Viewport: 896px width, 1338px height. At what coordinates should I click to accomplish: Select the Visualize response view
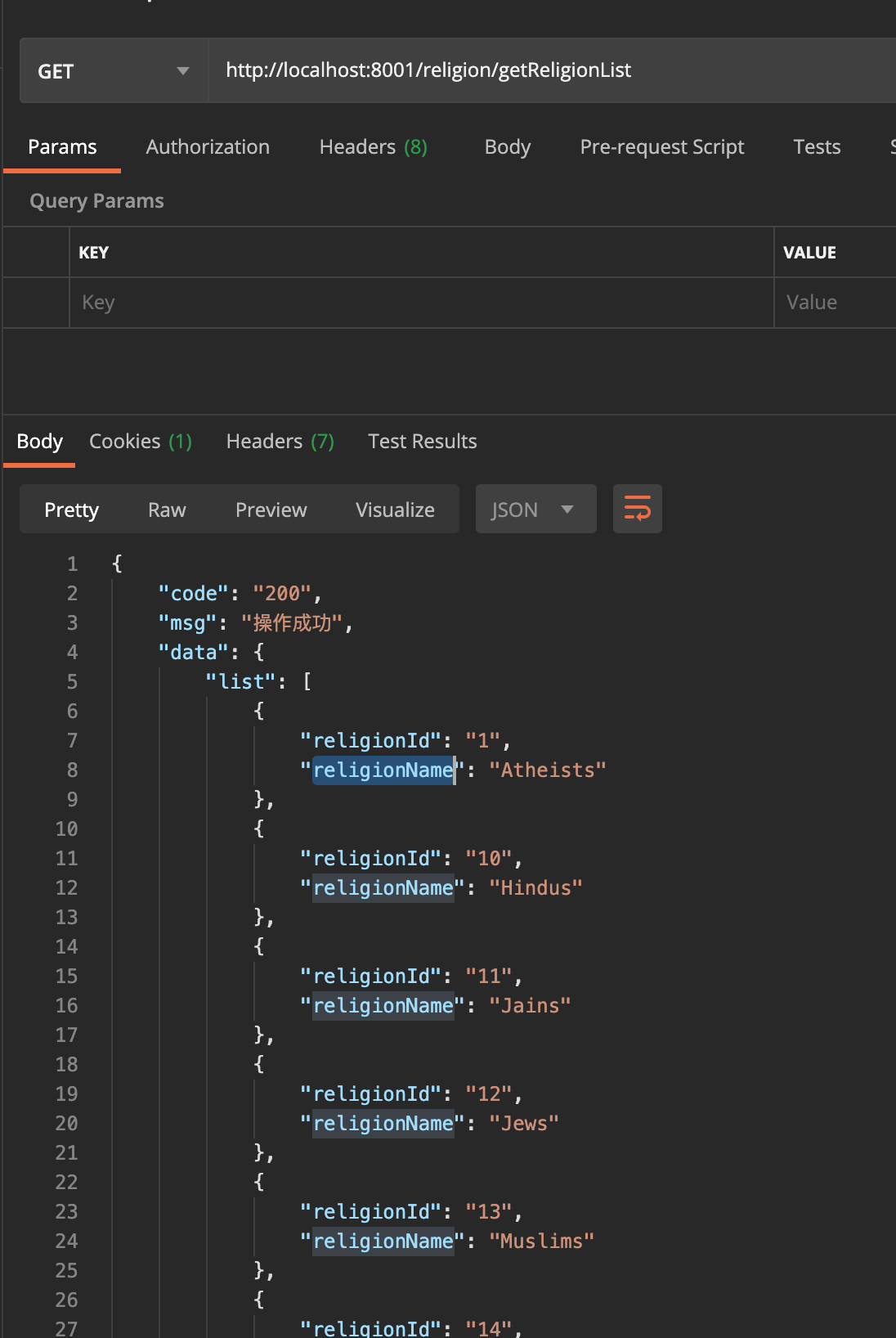[395, 510]
